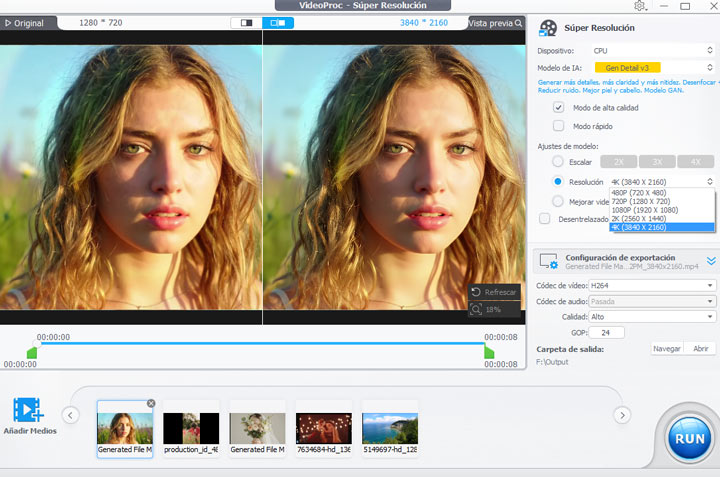Click the Original play button

(24, 23)
